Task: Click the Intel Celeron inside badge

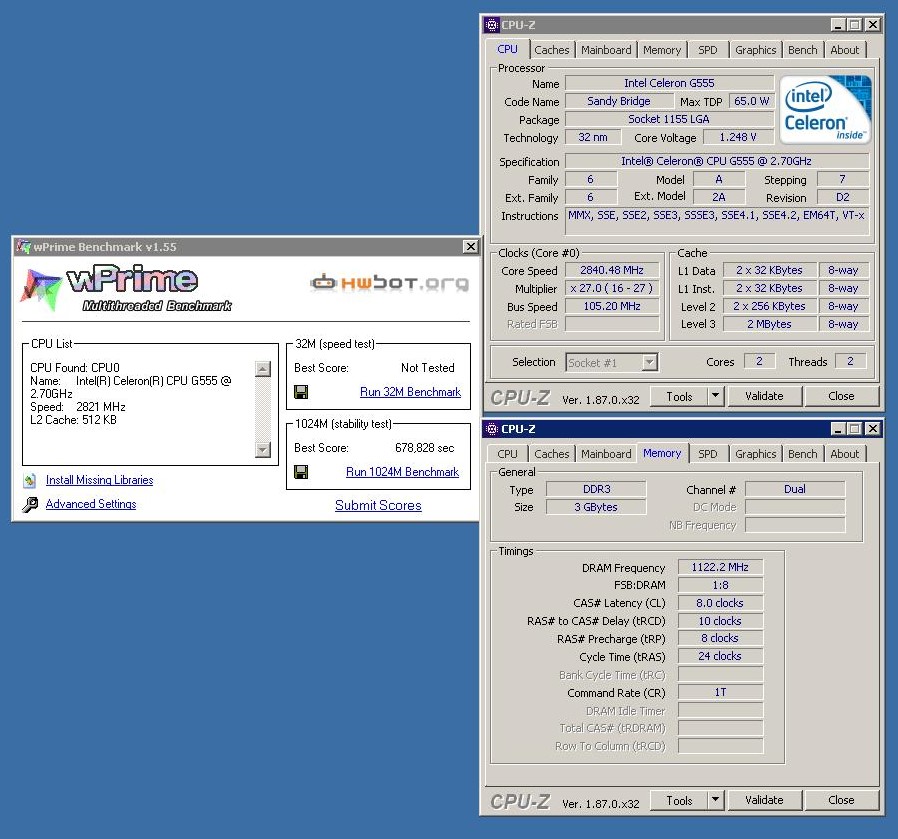Action: 825,109
